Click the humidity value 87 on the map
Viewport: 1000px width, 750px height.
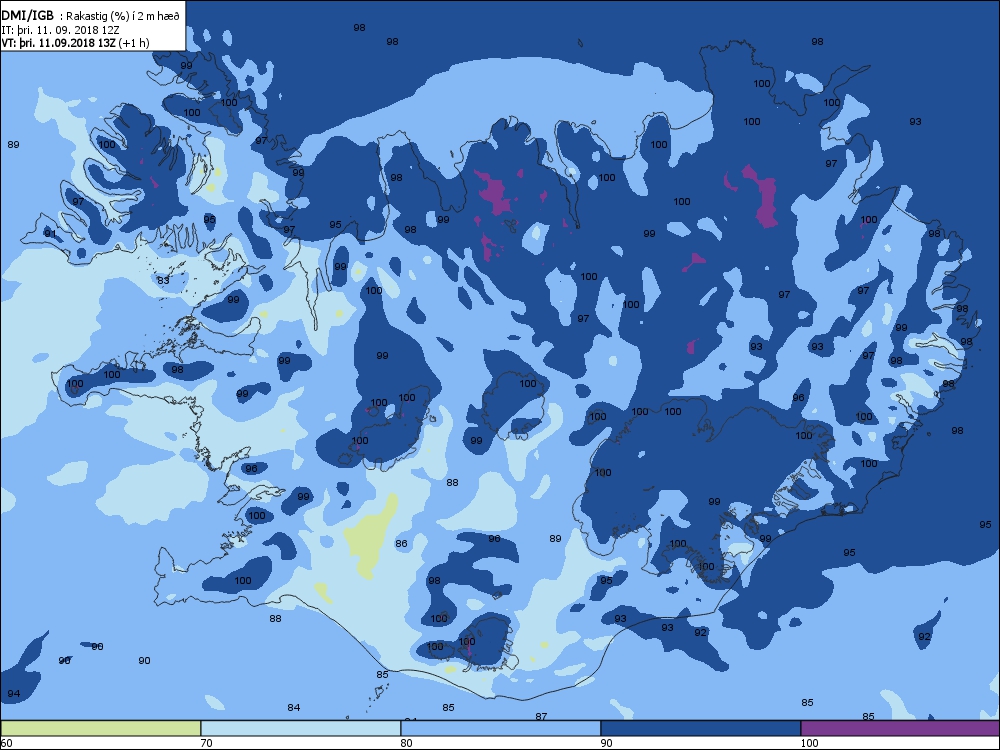coord(541,717)
